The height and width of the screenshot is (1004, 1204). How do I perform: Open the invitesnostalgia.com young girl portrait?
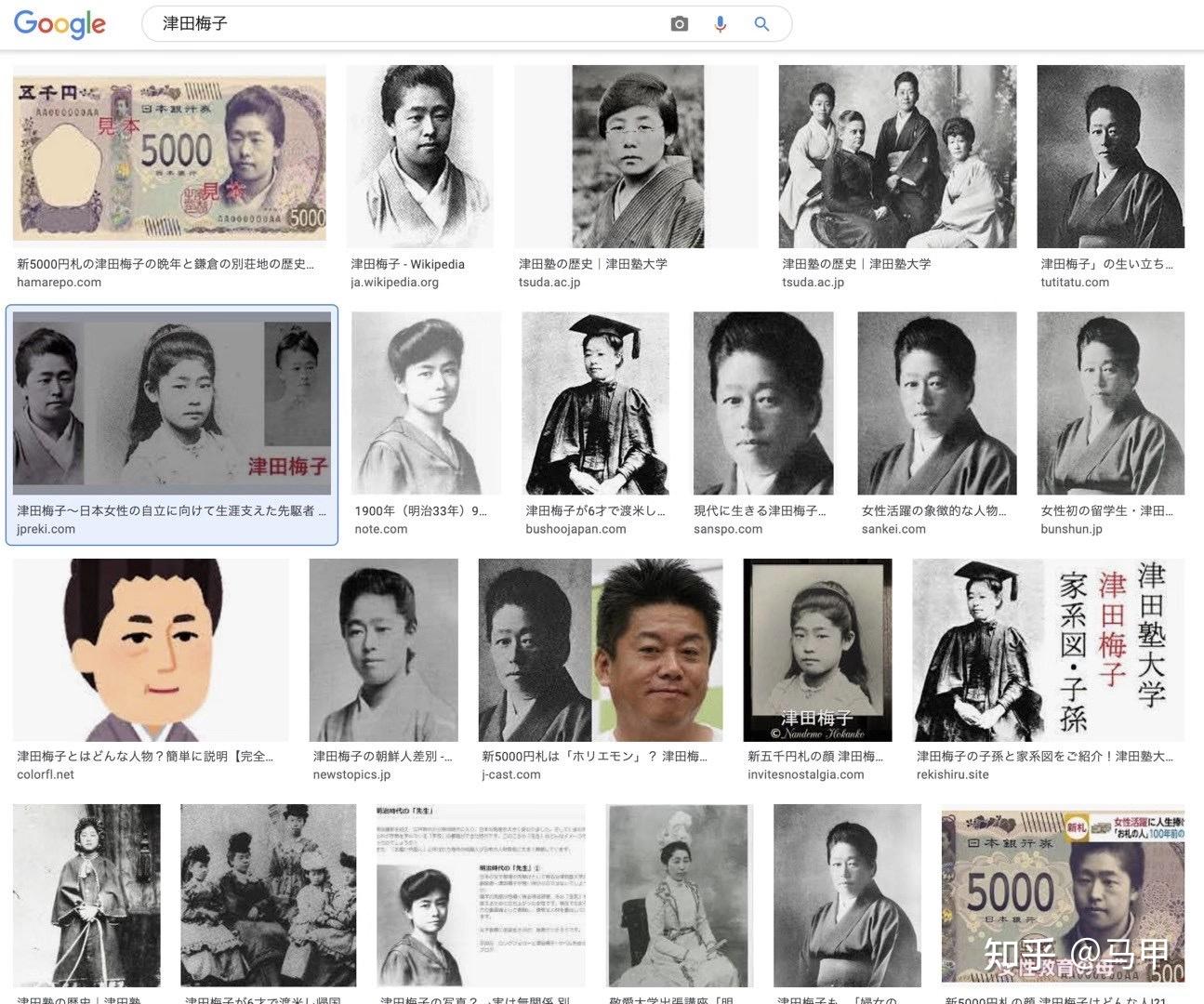point(818,650)
